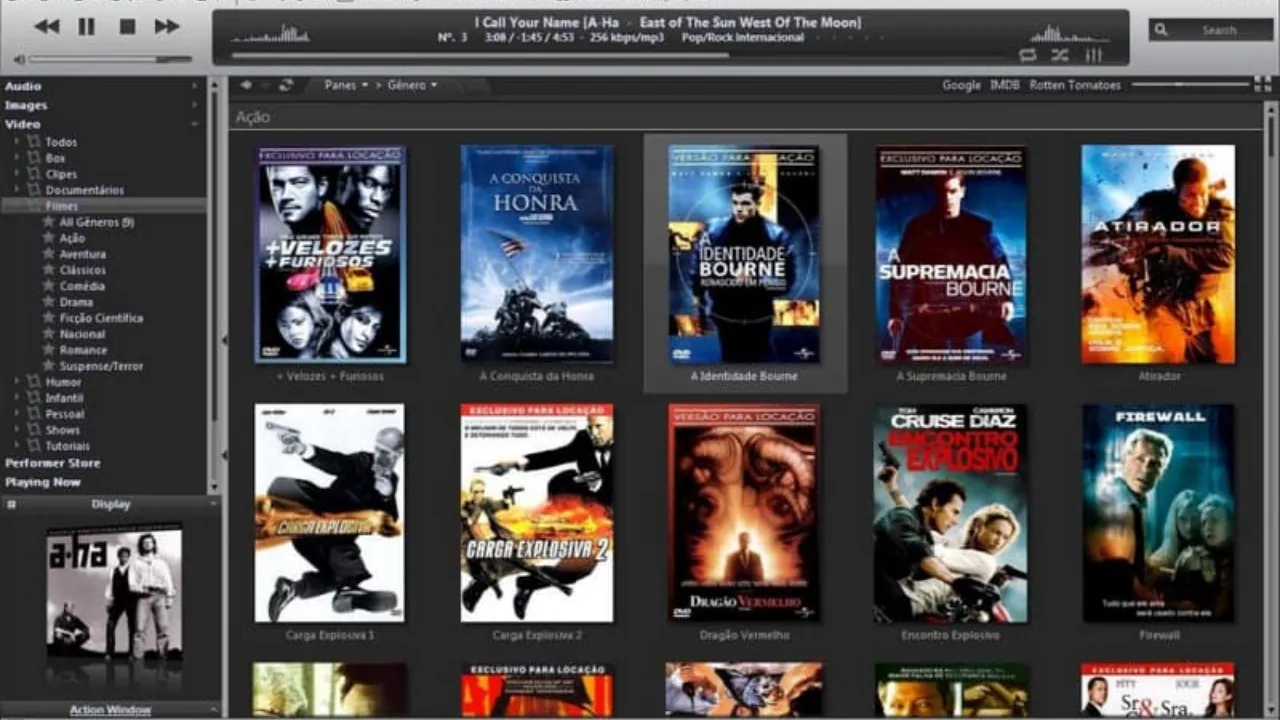Pause the currently playing song

pos(87,27)
